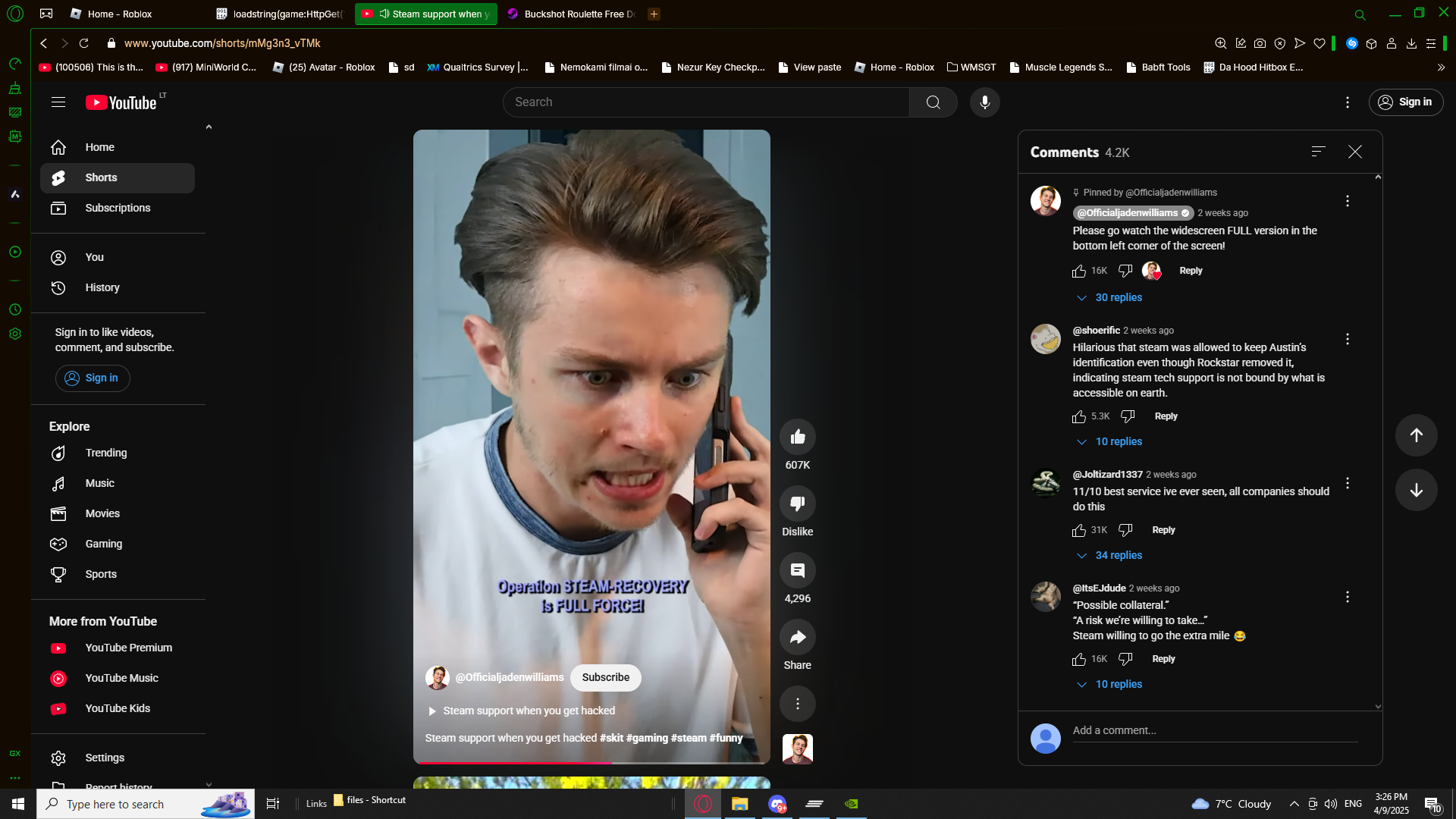
Task: Dislike the @ItsEJdude comment
Action: (1125, 659)
